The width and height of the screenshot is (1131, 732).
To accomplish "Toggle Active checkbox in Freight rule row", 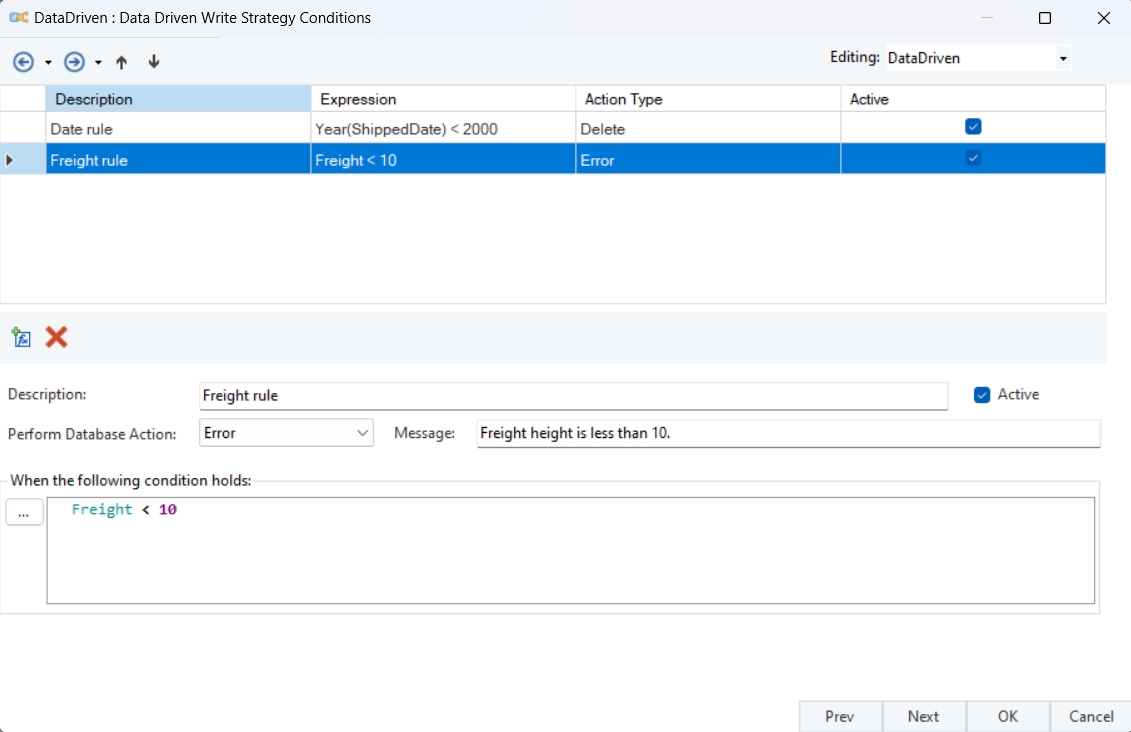I will tap(973, 159).
